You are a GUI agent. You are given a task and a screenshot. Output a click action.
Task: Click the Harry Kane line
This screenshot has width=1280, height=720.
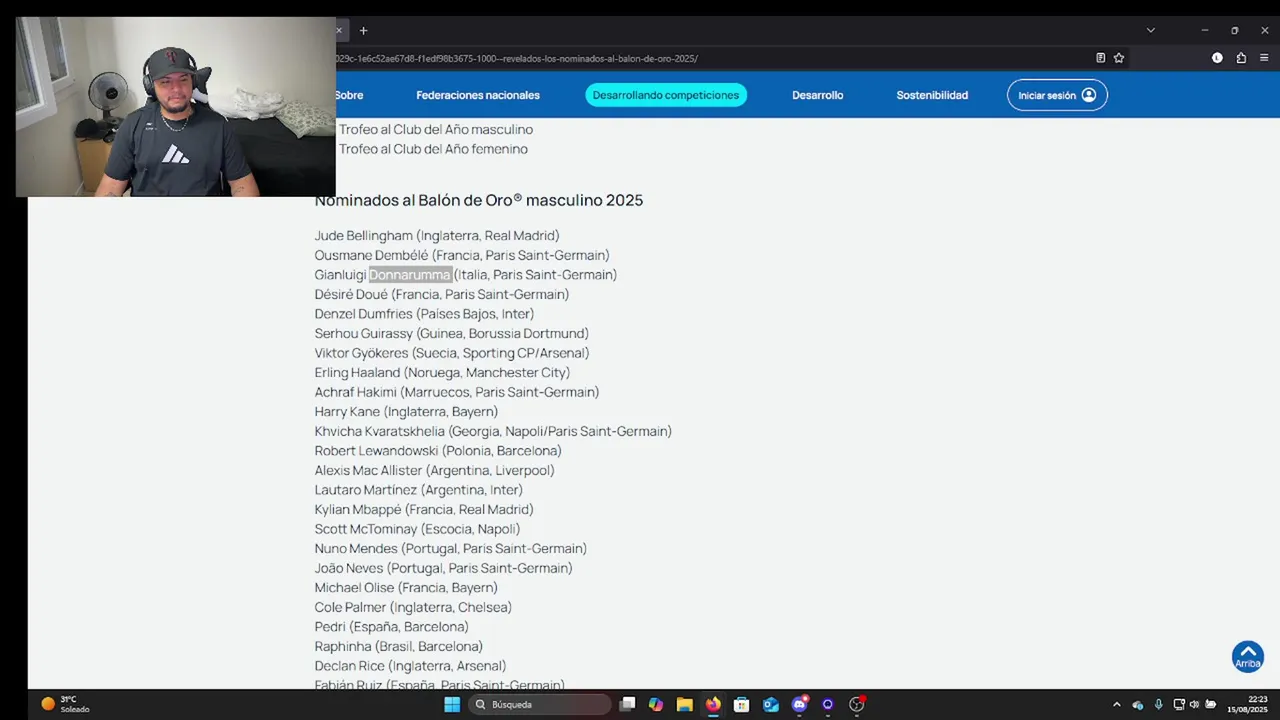pos(406,411)
